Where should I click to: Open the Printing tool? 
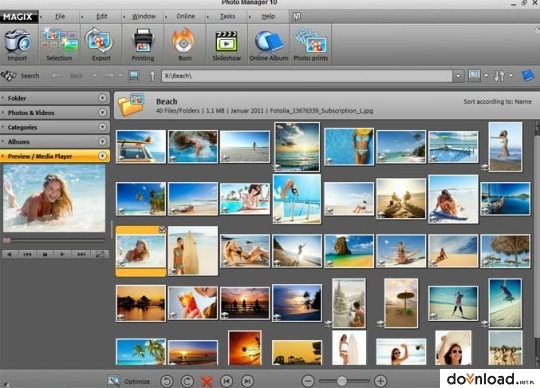point(143,45)
